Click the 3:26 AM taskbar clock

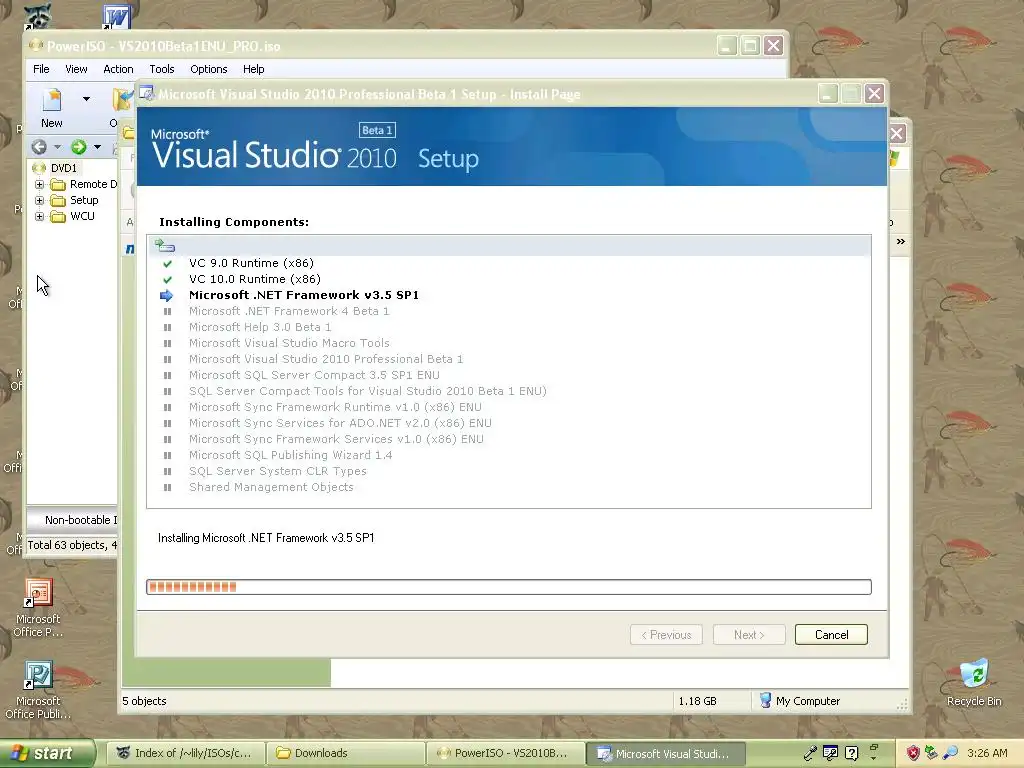[x=987, y=753]
